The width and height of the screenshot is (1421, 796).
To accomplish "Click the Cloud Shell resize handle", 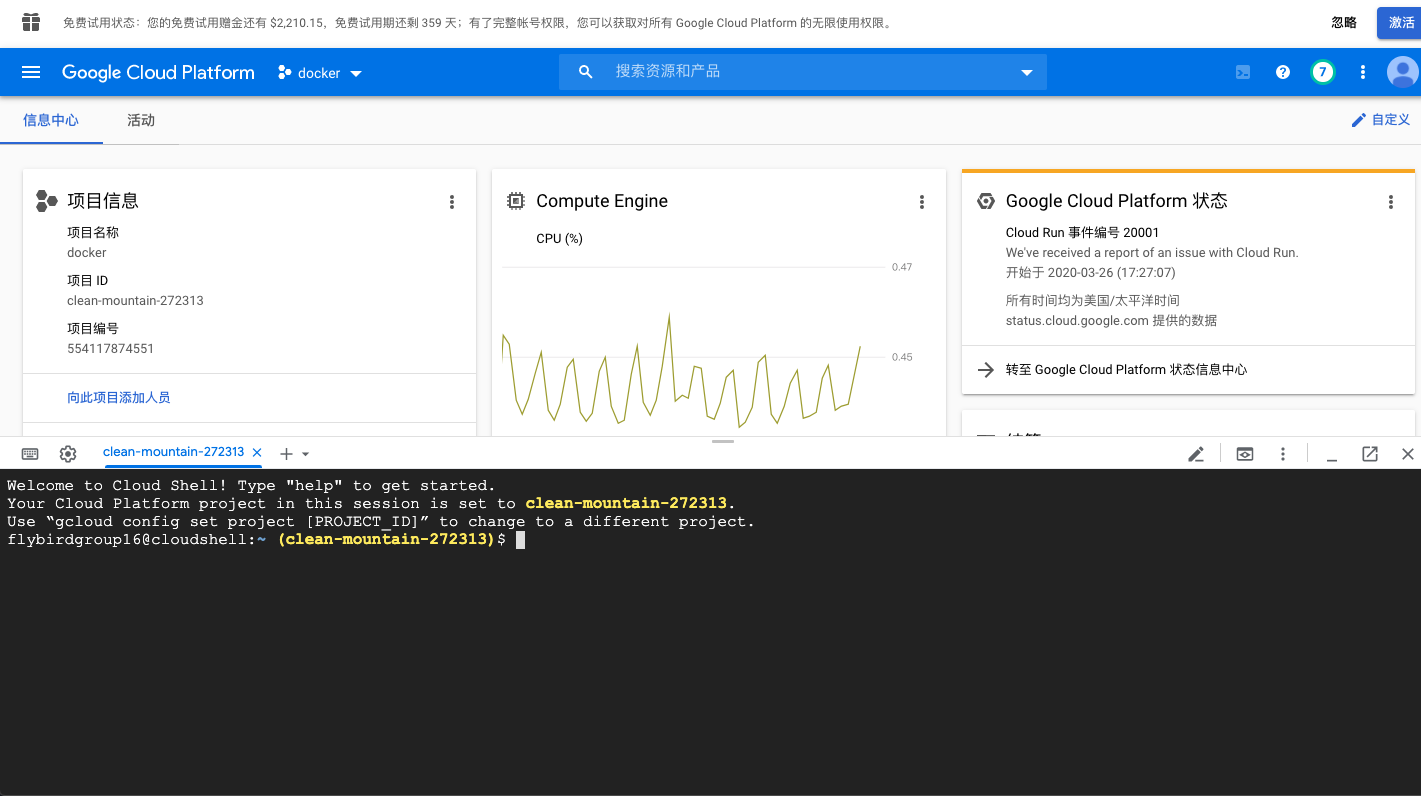I will point(723,441).
